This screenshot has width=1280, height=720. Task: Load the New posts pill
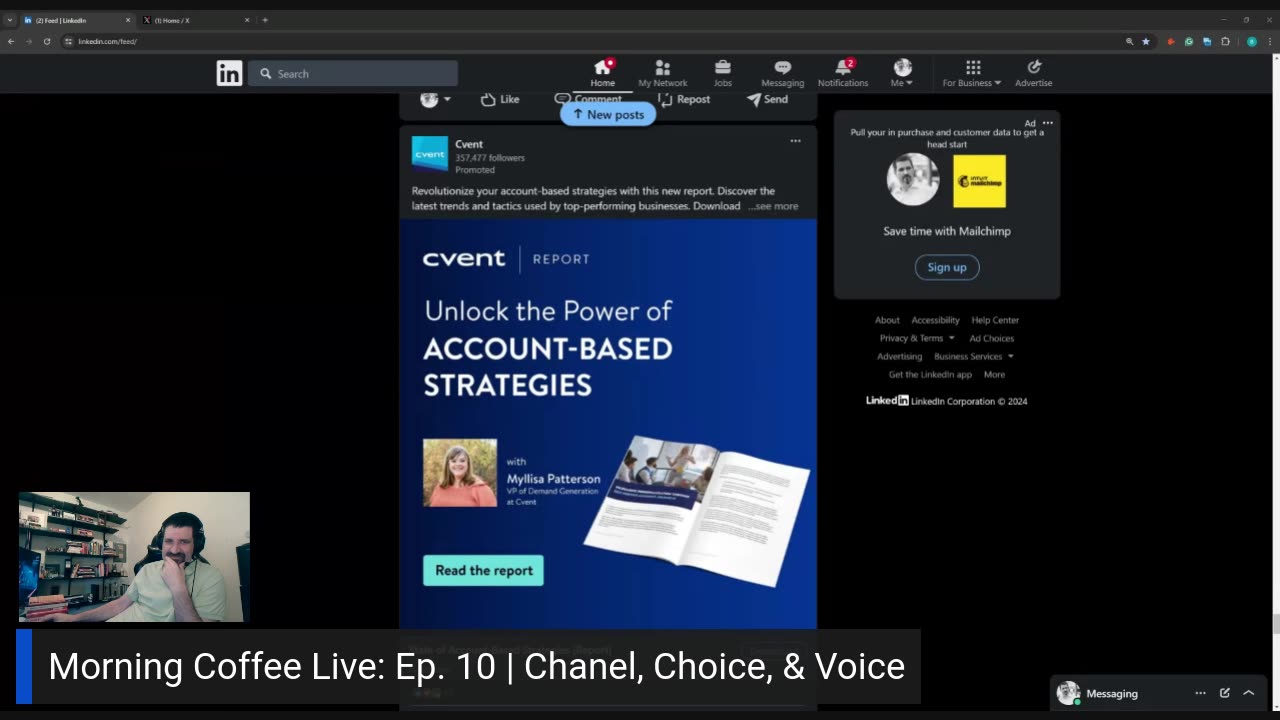coord(608,114)
